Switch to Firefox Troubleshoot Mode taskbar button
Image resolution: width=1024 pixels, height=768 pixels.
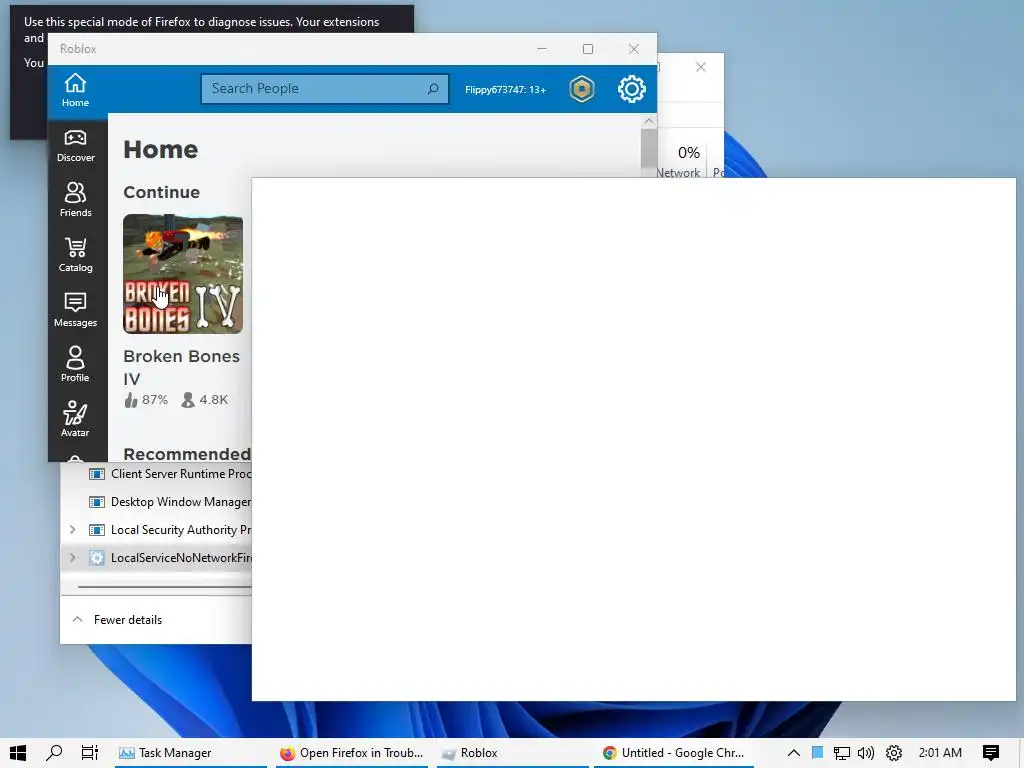pyautogui.click(x=352, y=753)
